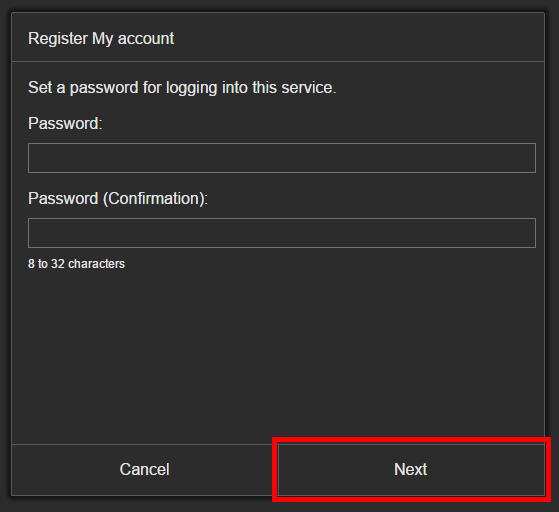This screenshot has width=559, height=512.
Task: Continue registration by clicking Next
Action: (411, 470)
